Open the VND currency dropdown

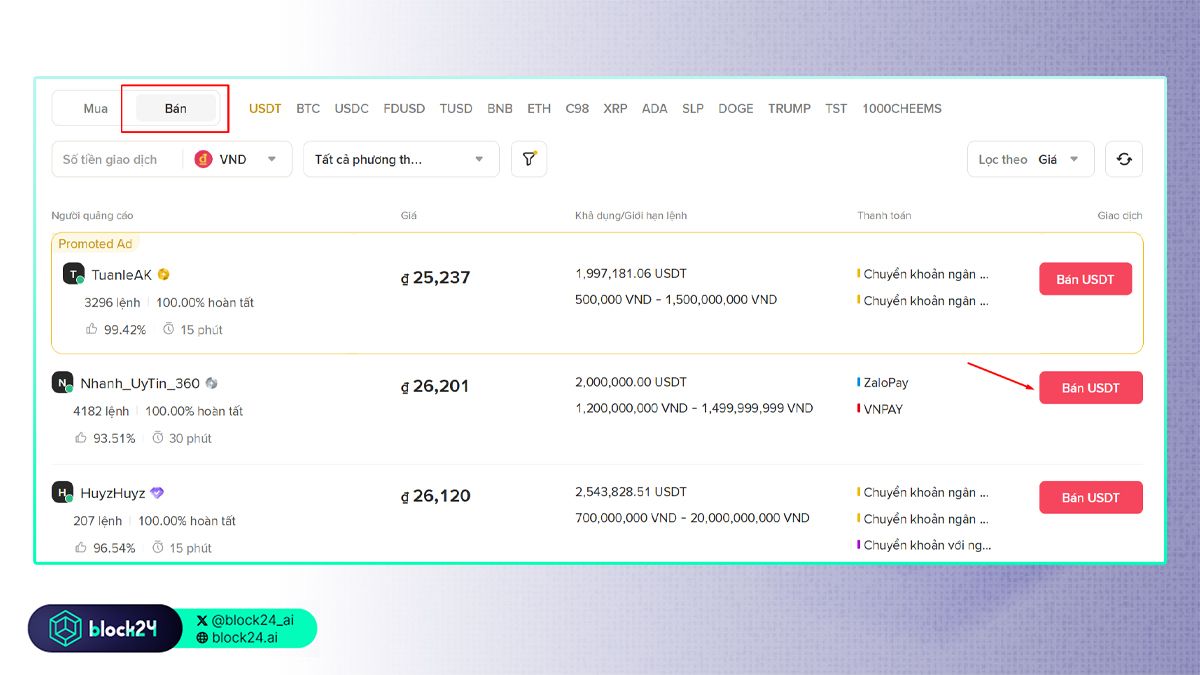[238, 159]
